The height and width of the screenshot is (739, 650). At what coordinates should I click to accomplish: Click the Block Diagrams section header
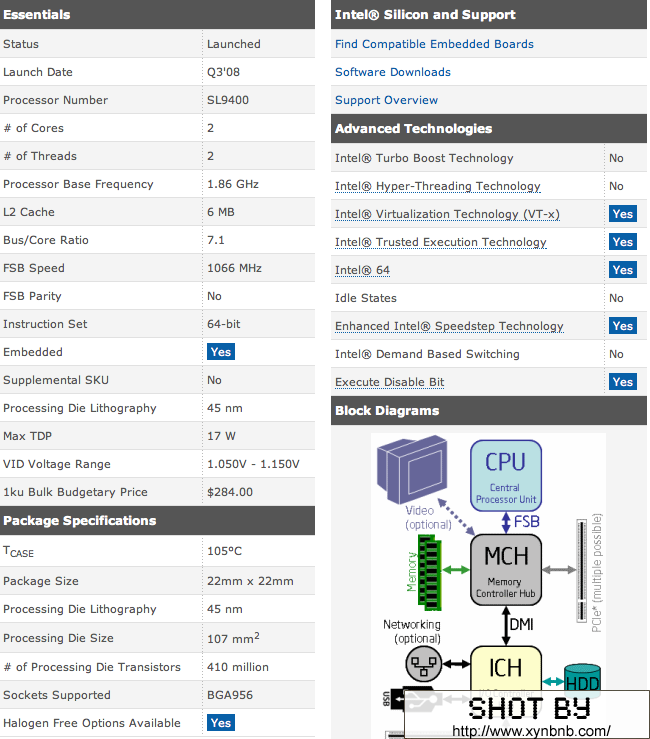[489, 411]
